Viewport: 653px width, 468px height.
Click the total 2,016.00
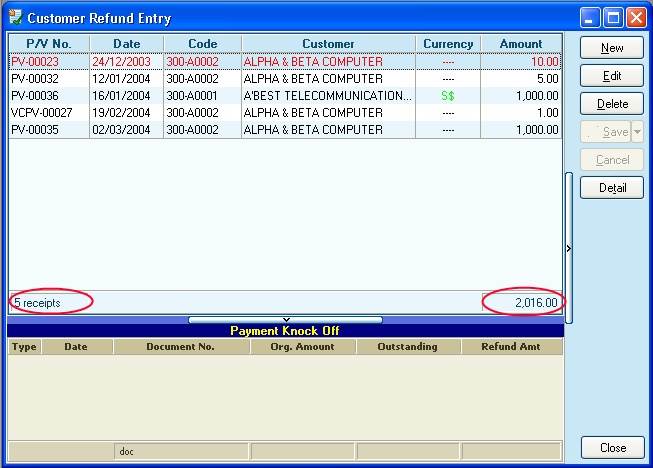(x=536, y=303)
